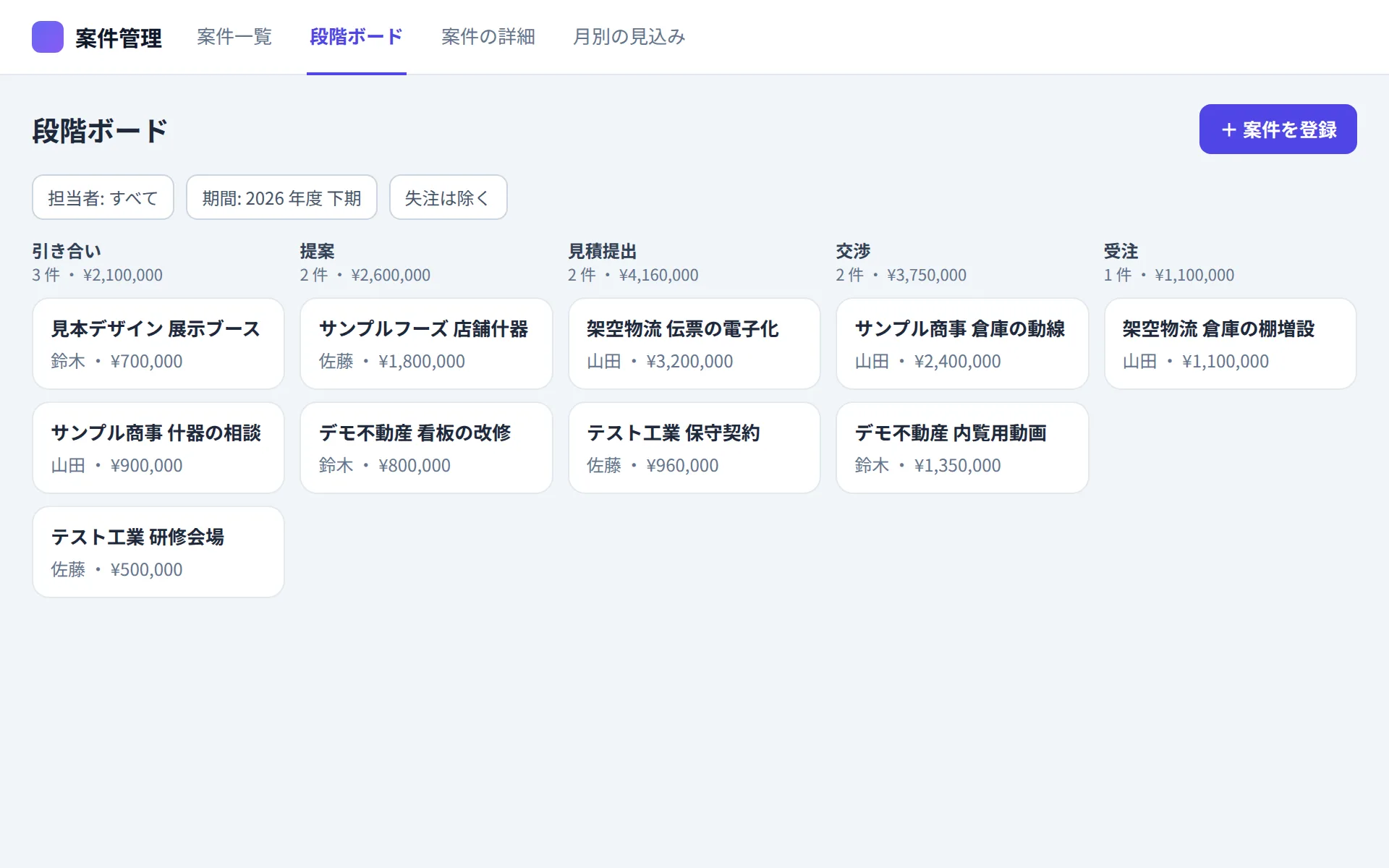1389x868 pixels.
Task: Open the 月別の見込み tab
Action: click(629, 37)
